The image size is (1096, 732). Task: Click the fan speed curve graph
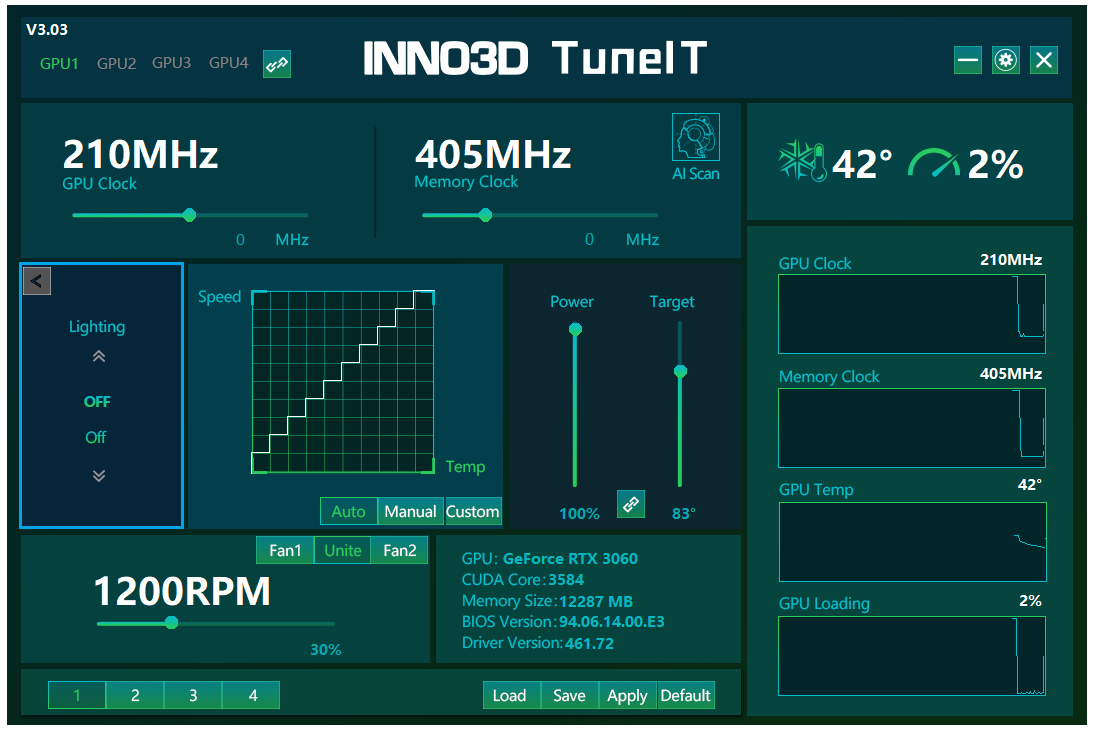pos(343,382)
